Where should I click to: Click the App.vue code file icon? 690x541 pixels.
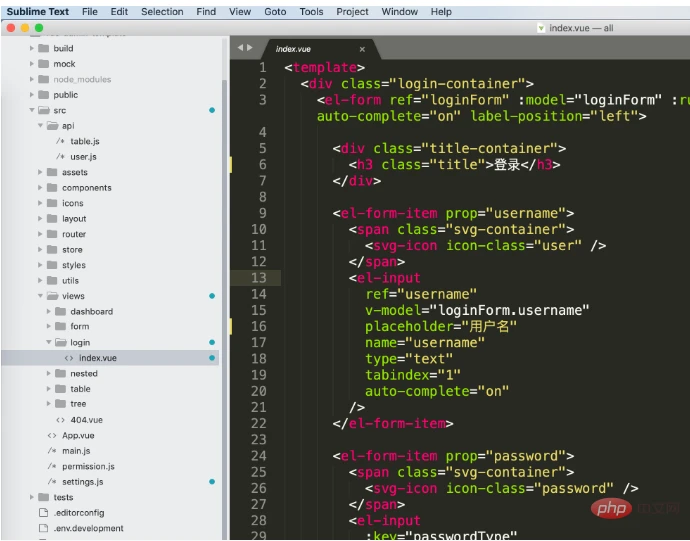[52, 435]
